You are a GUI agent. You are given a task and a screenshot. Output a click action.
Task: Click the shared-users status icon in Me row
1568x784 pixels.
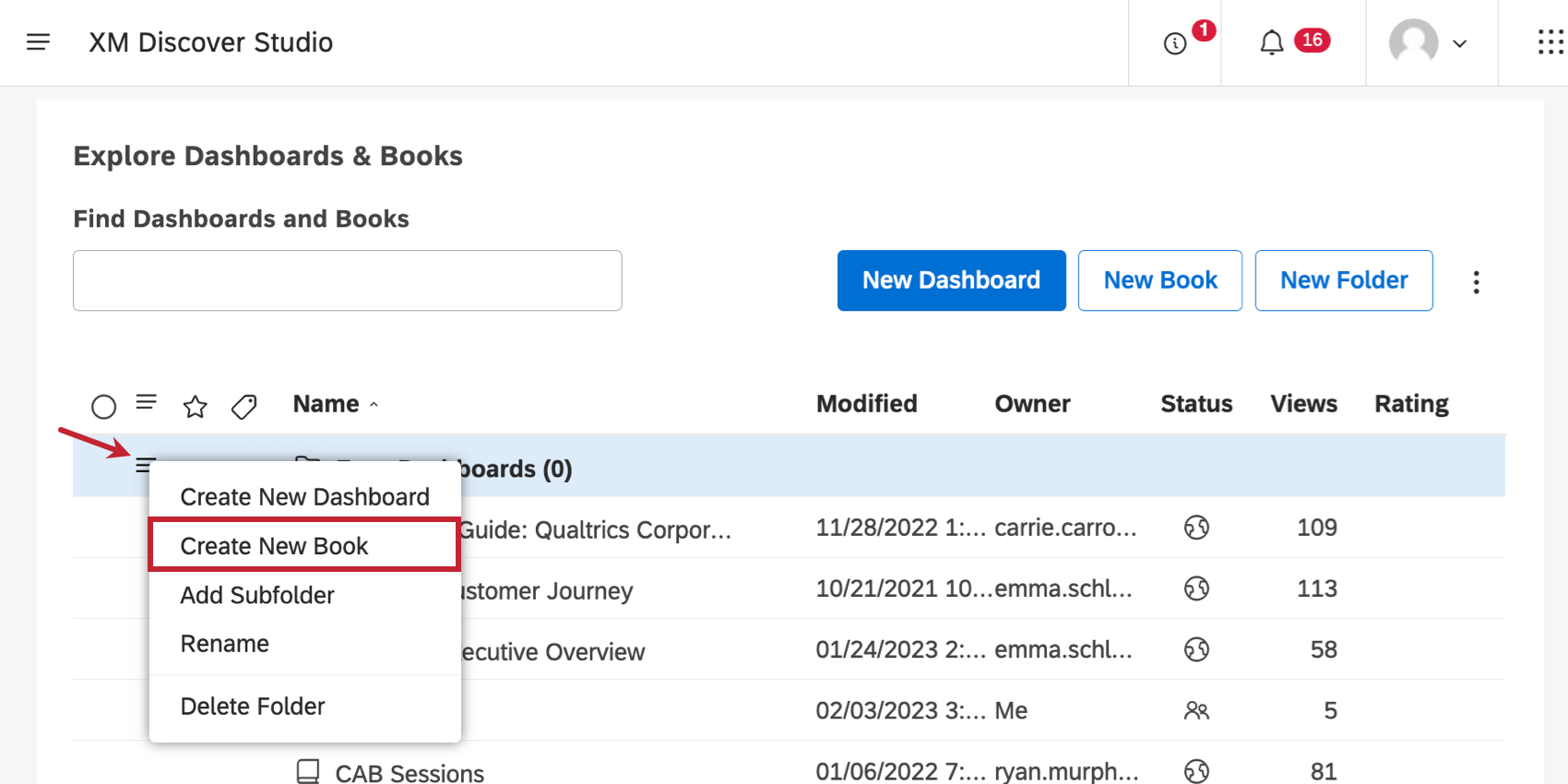coord(1196,710)
